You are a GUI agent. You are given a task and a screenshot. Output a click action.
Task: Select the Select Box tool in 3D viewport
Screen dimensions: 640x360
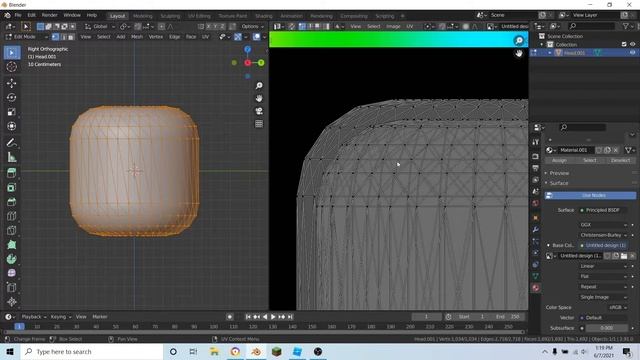[11, 53]
